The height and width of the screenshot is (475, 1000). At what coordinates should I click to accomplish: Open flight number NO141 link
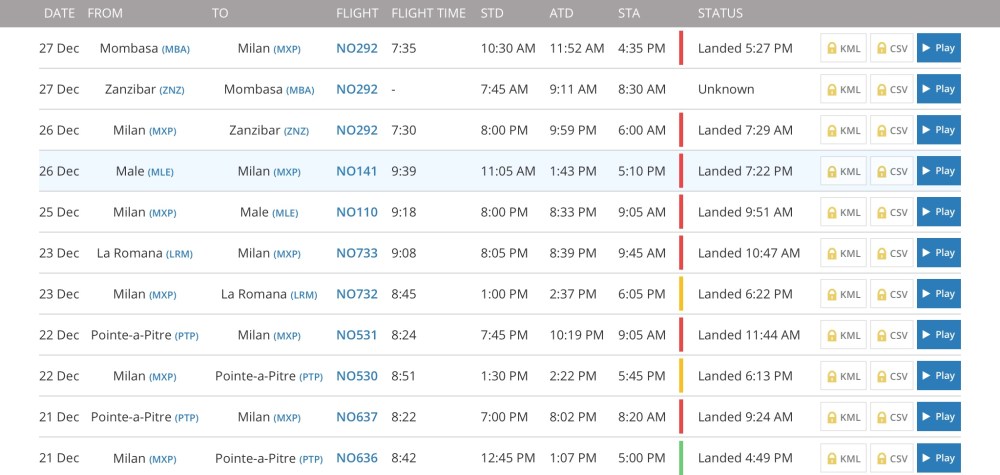pyautogui.click(x=357, y=171)
